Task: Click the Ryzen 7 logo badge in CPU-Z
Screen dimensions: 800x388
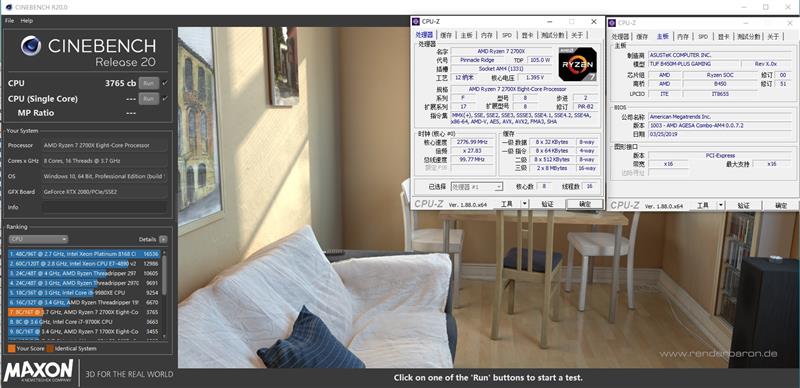Action: (x=578, y=64)
